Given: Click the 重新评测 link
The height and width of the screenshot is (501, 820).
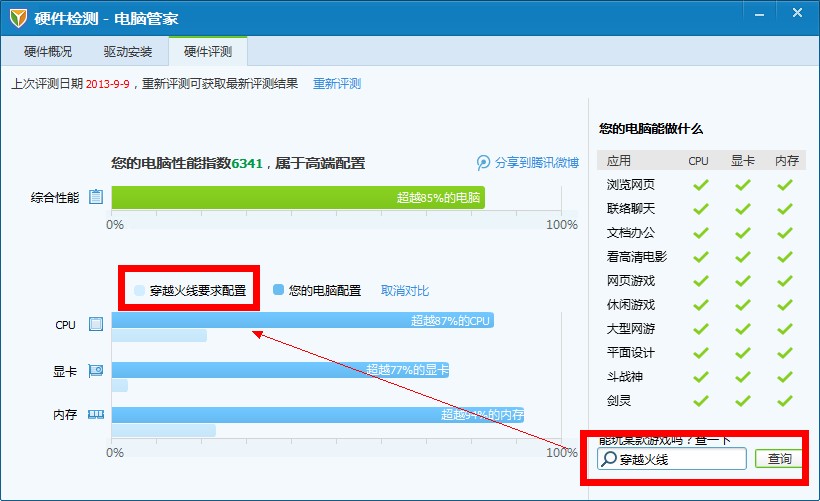Looking at the screenshot, I should [337, 84].
